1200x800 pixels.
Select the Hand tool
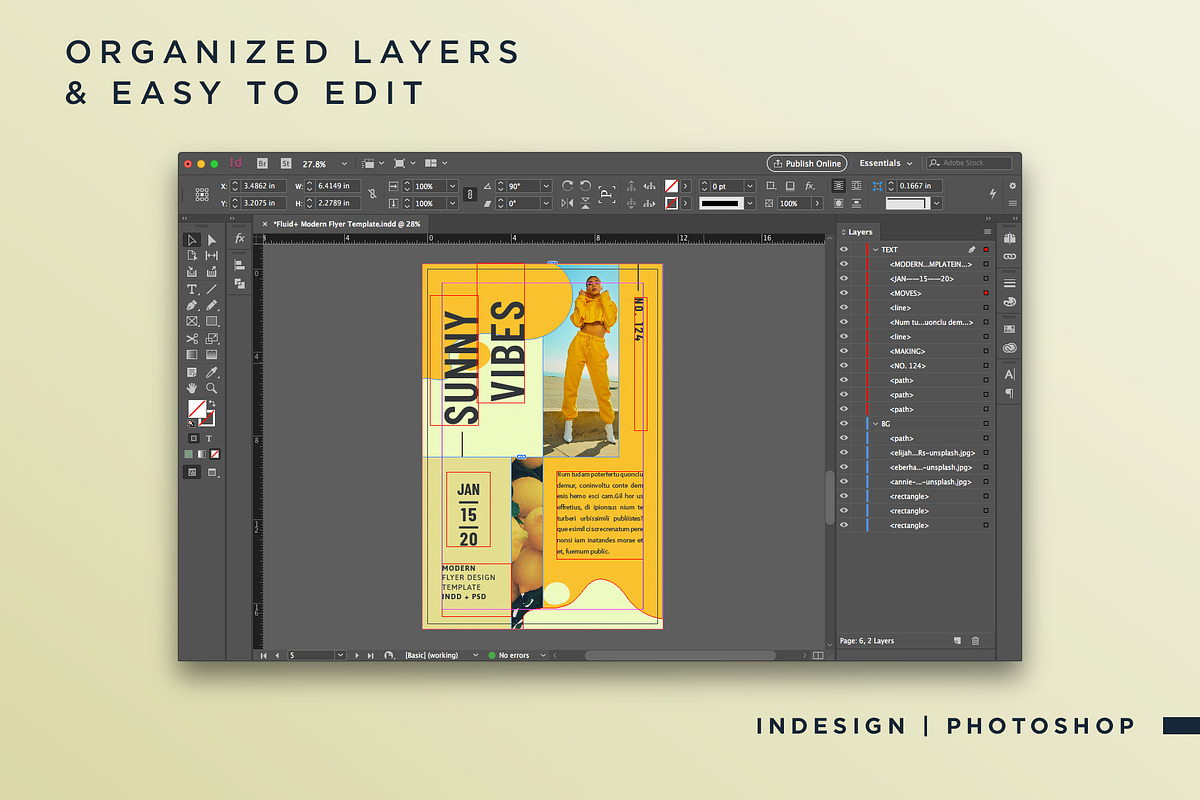[x=192, y=387]
